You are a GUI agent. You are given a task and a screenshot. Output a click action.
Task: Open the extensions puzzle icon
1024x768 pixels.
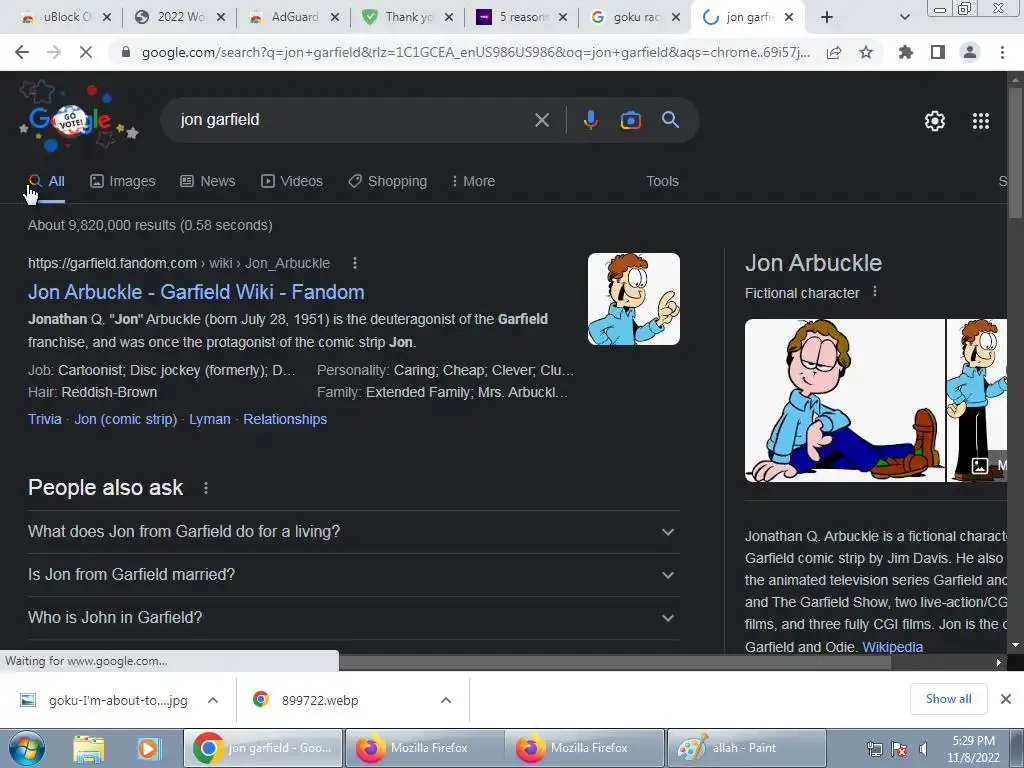click(x=906, y=52)
